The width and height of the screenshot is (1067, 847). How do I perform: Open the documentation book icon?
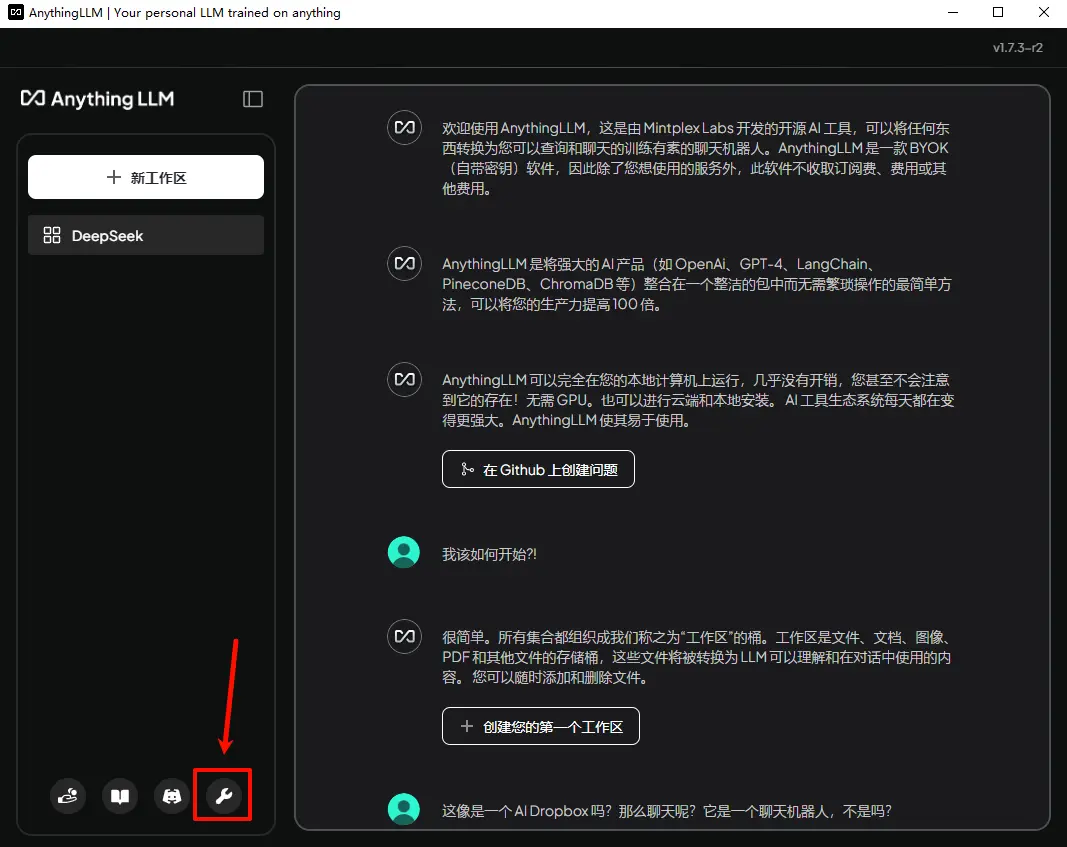[x=120, y=795]
